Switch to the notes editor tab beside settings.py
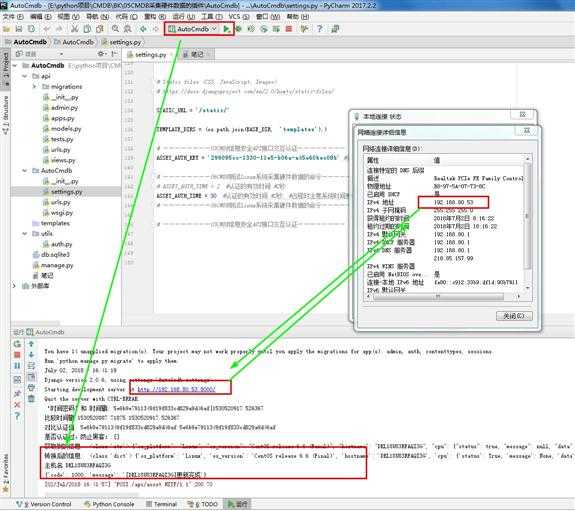Viewport: 575px width, 511px height. [197, 55]
